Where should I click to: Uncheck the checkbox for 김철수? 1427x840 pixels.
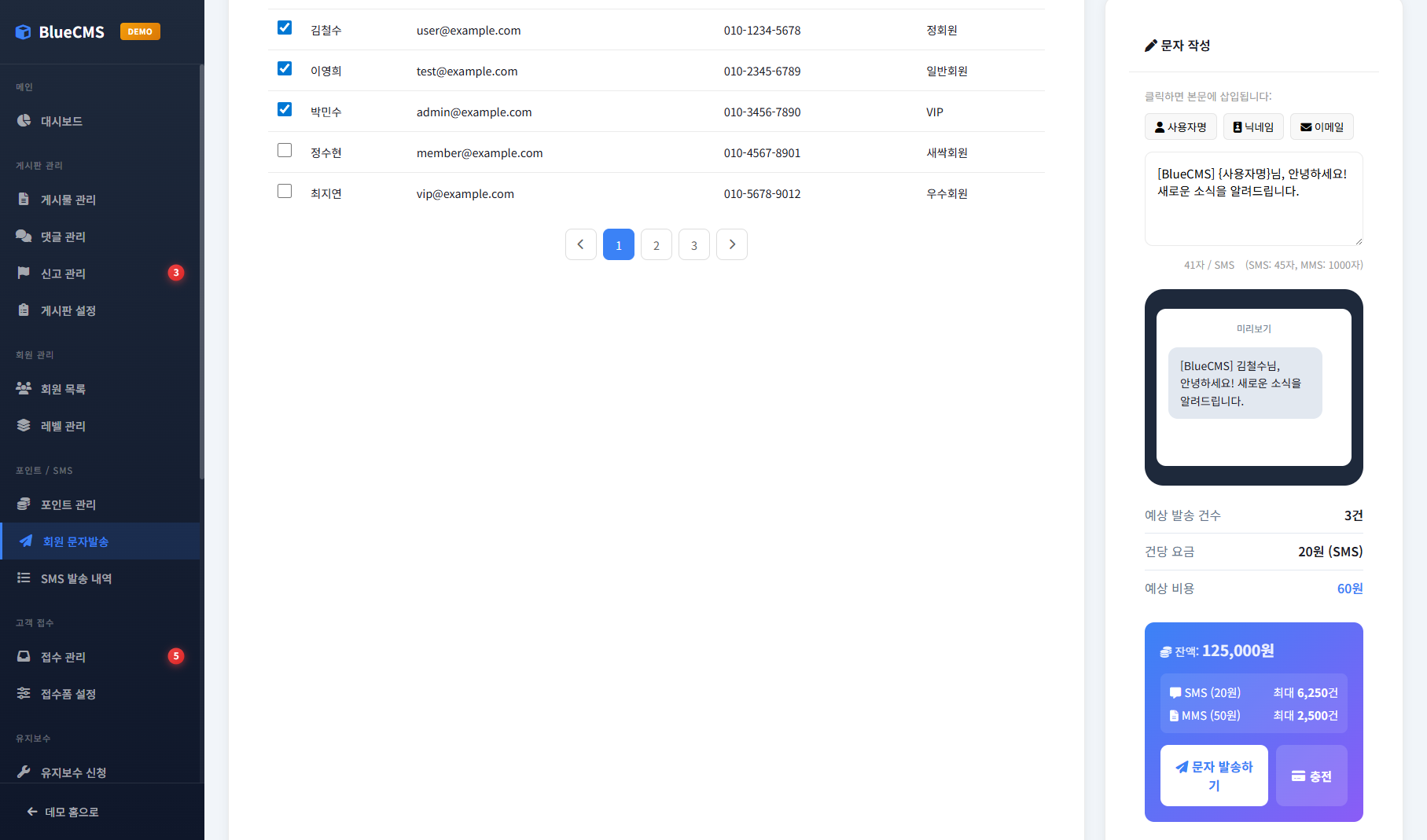(x=285, y=28)
